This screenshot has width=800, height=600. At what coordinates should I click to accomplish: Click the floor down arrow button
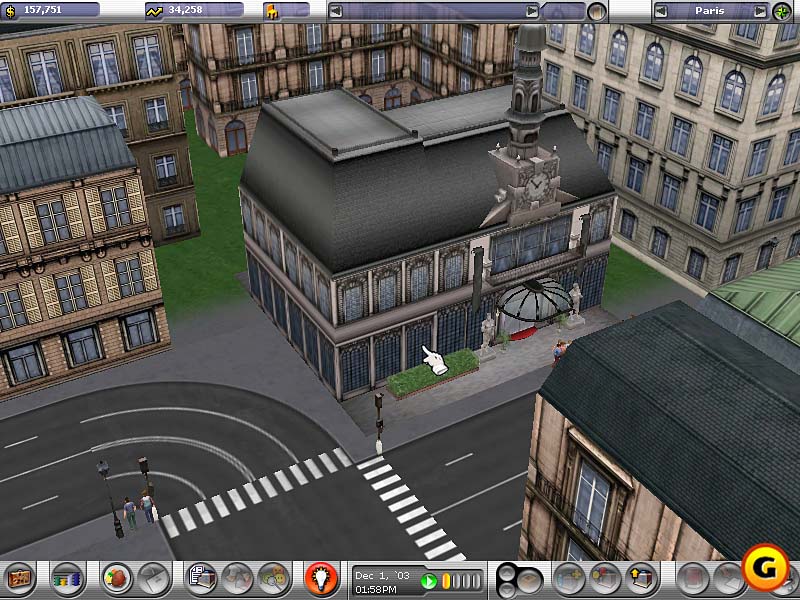(x=507, y=589)
